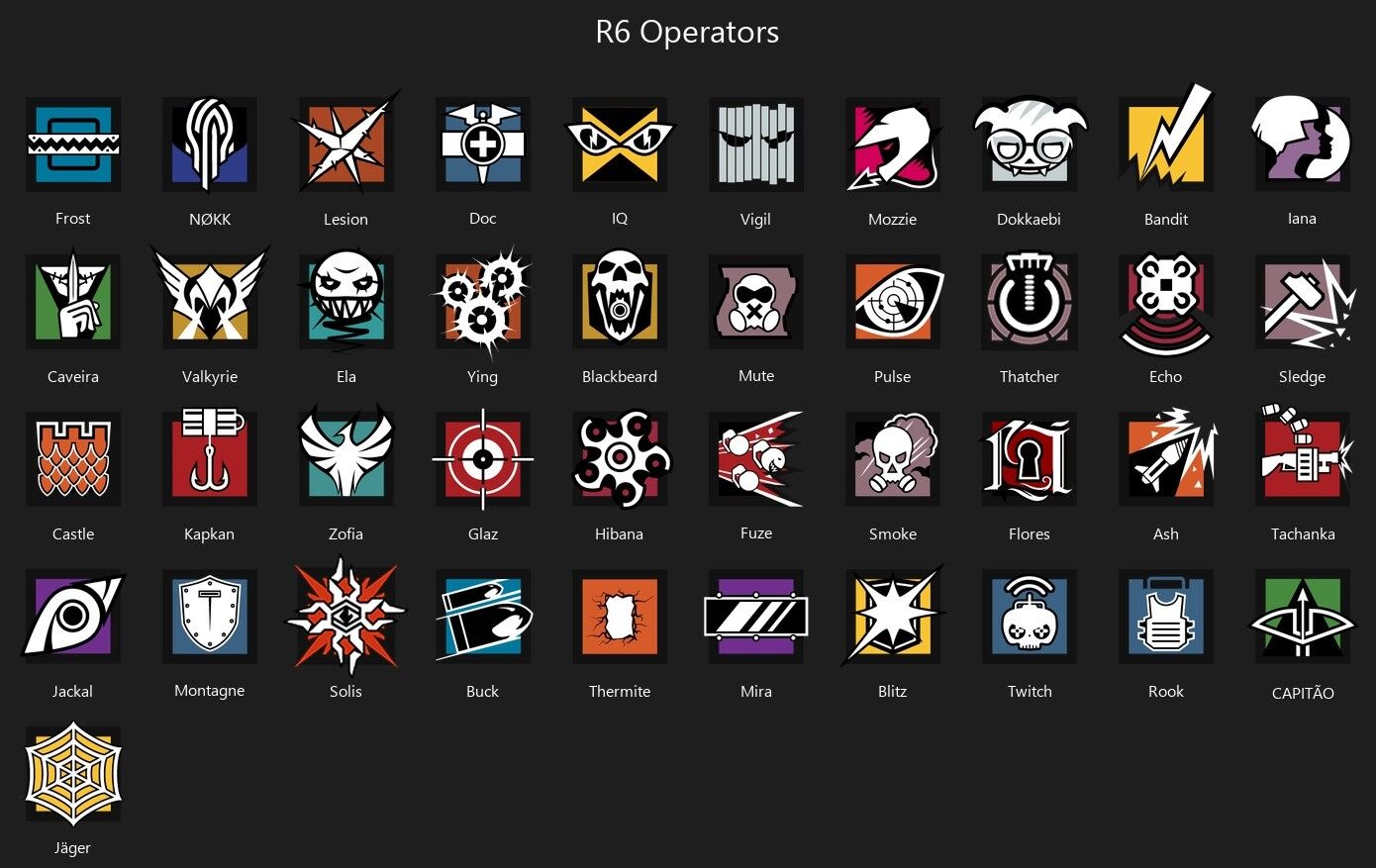Click the Glaz crosshair icon
The height and width of the screenshot is (868, 1376).
click(x=483, y=459)
